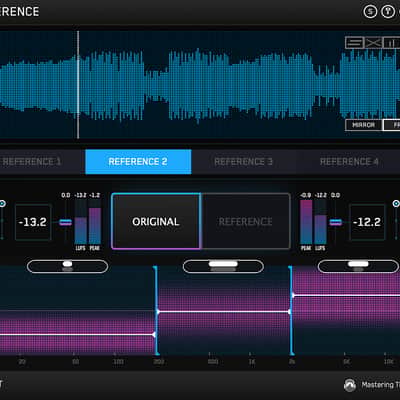This screenshot has width=400, height=400.
Task: Click the band divider near 2k
Action: [291, 310]
